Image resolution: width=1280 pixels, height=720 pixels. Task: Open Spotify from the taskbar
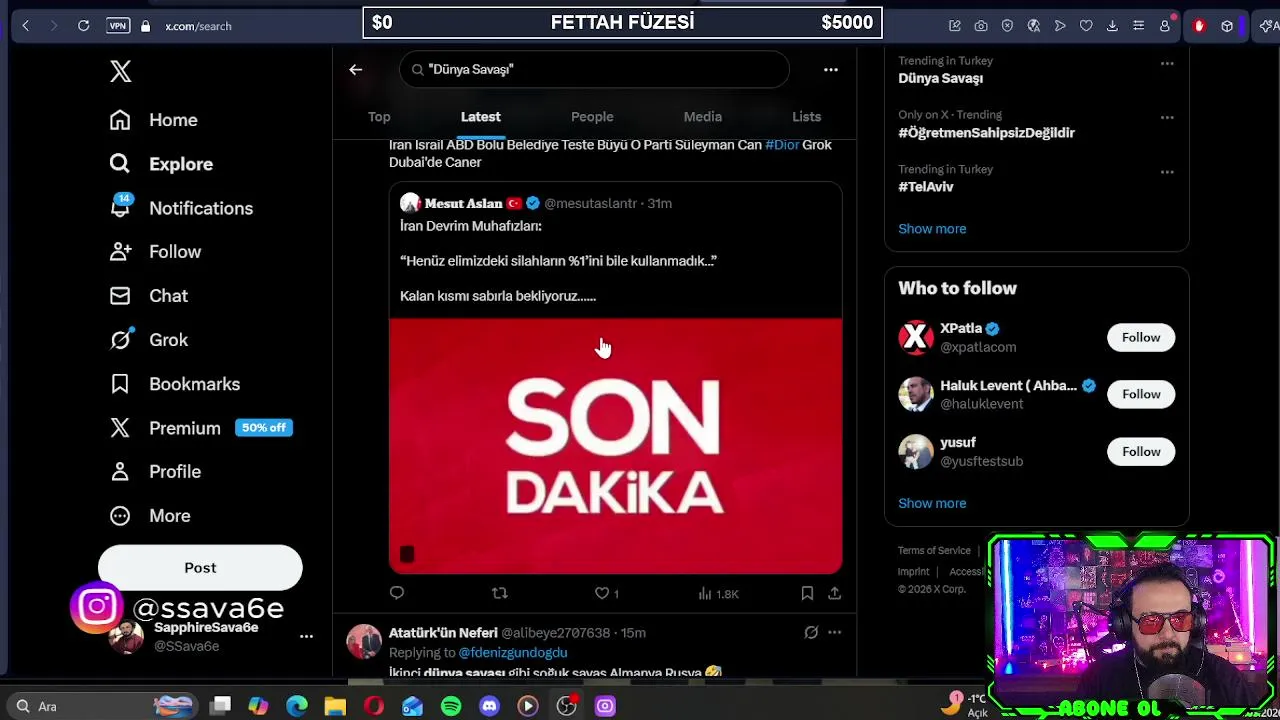pyautogui.click(x=451, y=706)
